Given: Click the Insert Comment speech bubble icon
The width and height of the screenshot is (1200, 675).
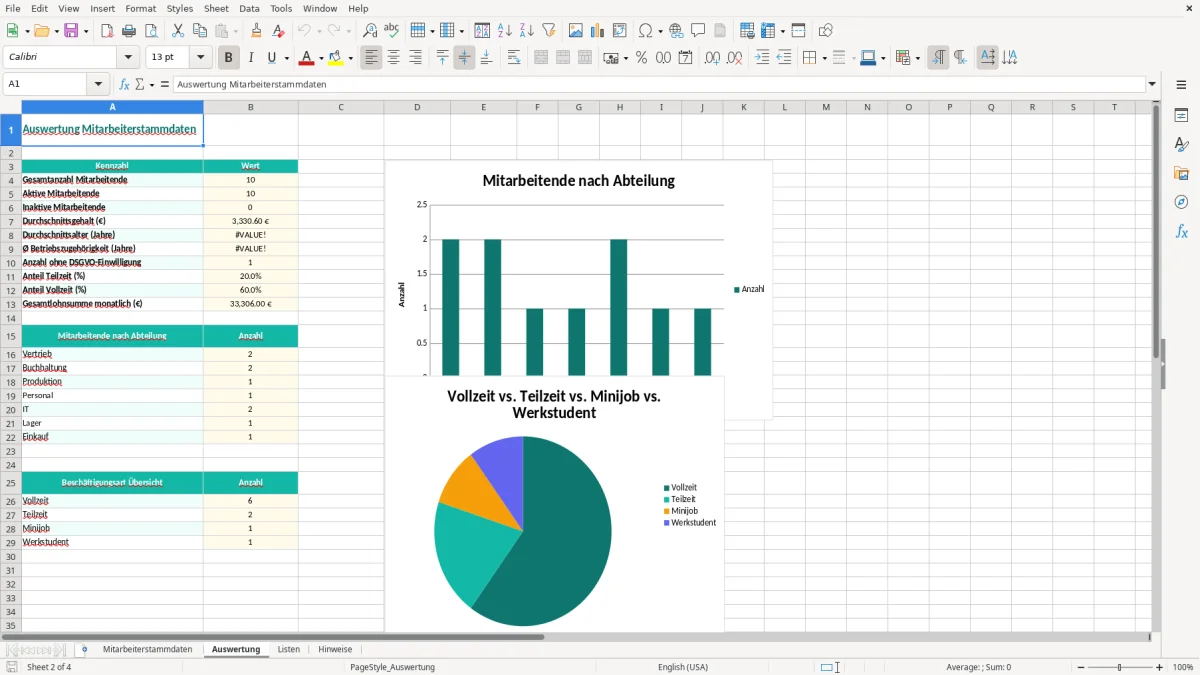Looking at the screenshot, I should (698, 31).
